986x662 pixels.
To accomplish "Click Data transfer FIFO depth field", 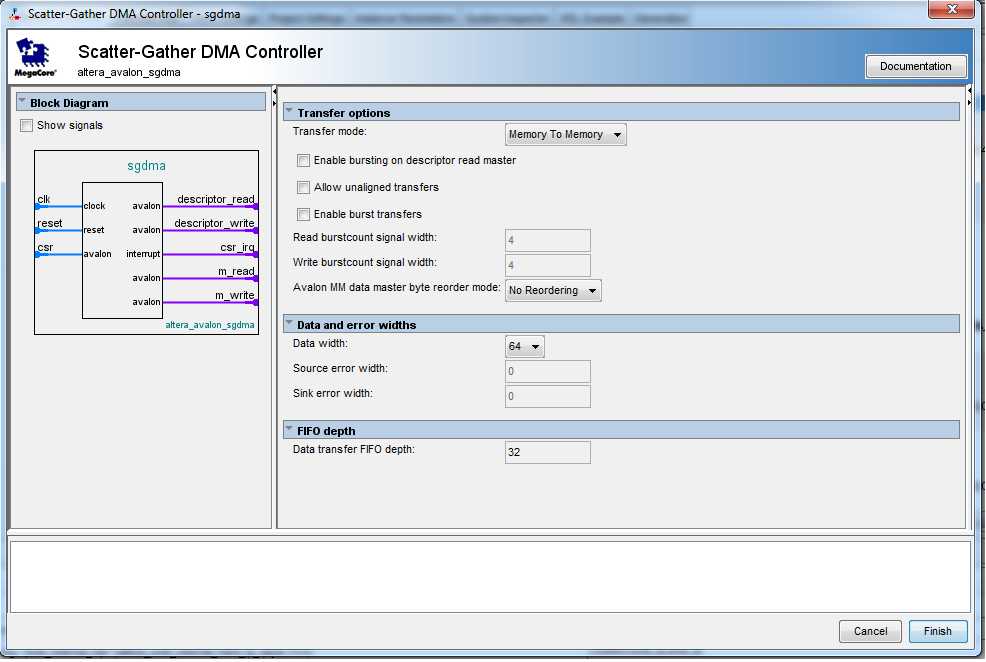I will [547, 452].
